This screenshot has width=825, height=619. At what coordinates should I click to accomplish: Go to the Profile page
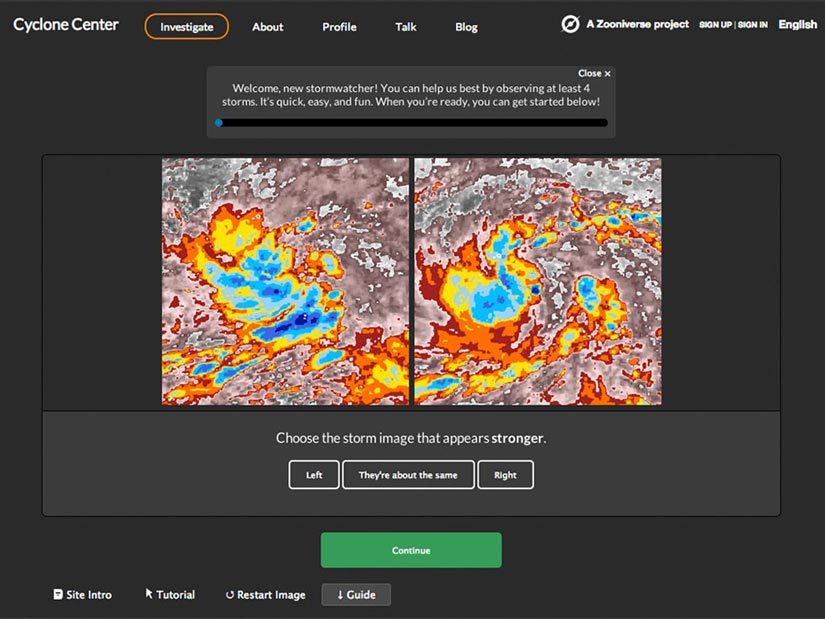(x=339, y=27)
